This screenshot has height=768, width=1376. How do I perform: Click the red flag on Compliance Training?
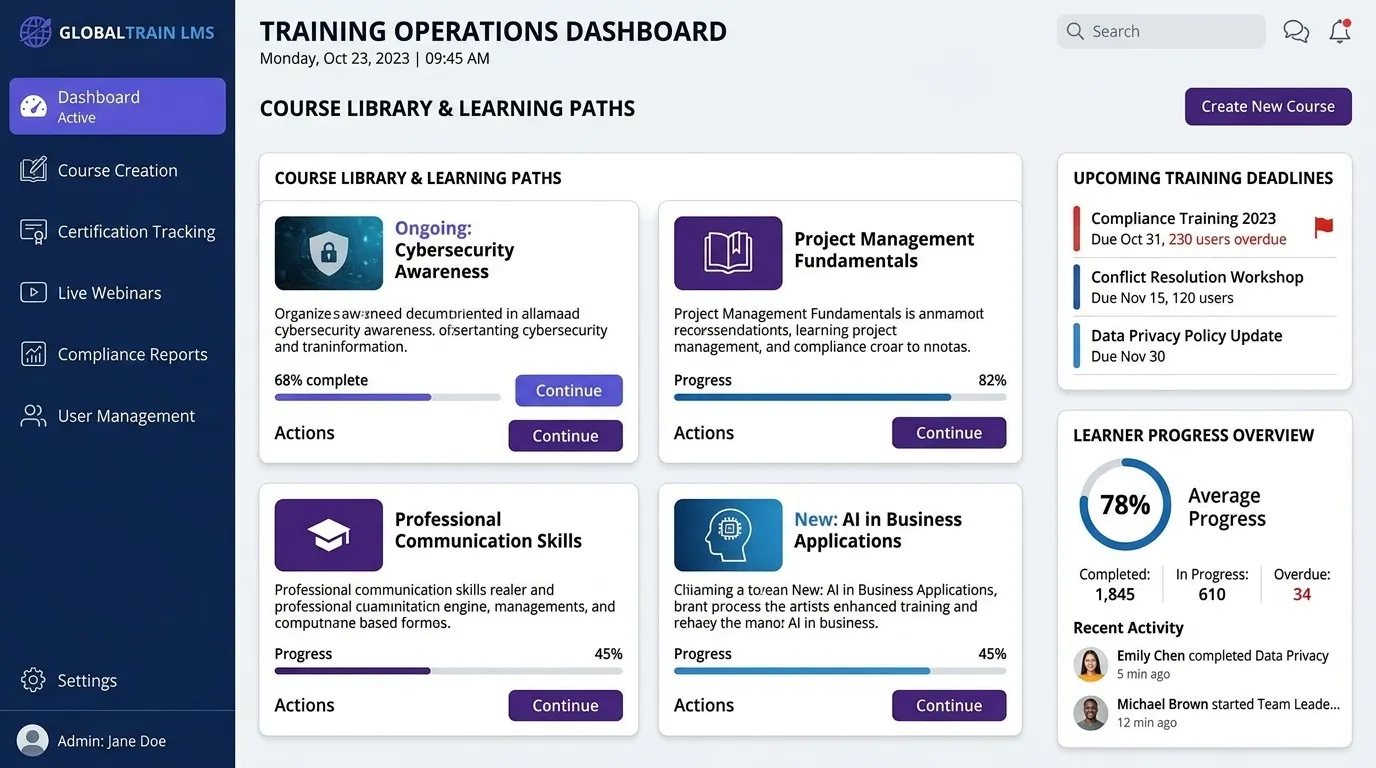[1323, 228]
